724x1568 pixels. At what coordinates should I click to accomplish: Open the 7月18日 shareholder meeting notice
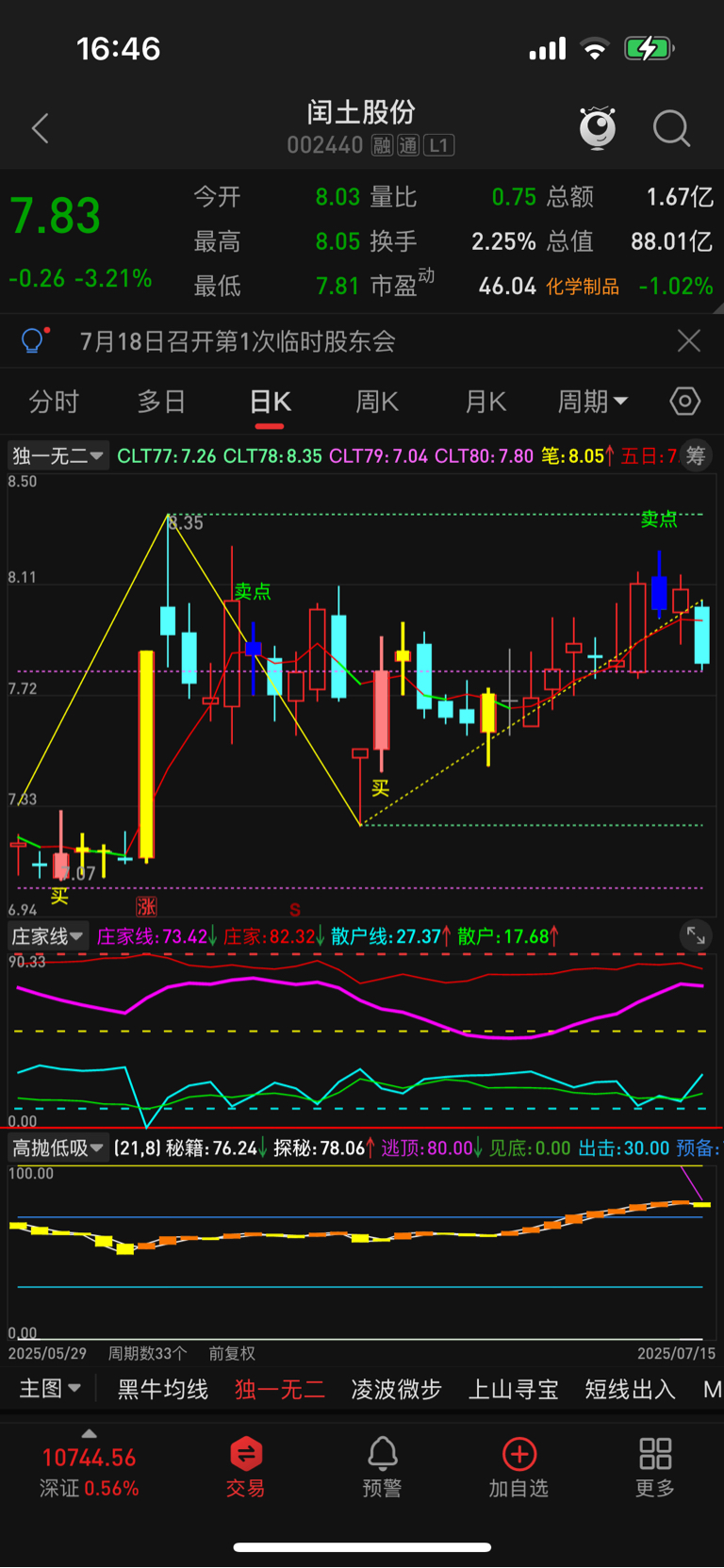[x=238, y=340]
